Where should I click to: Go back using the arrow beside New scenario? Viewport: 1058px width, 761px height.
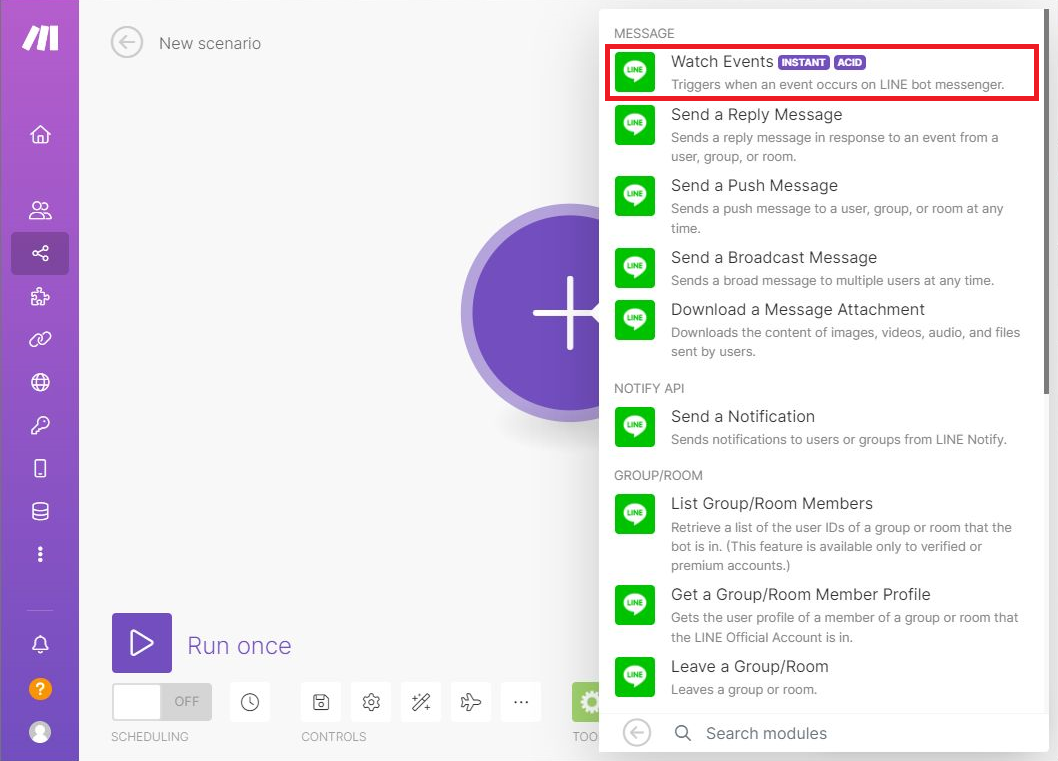[x=127, y=43]
